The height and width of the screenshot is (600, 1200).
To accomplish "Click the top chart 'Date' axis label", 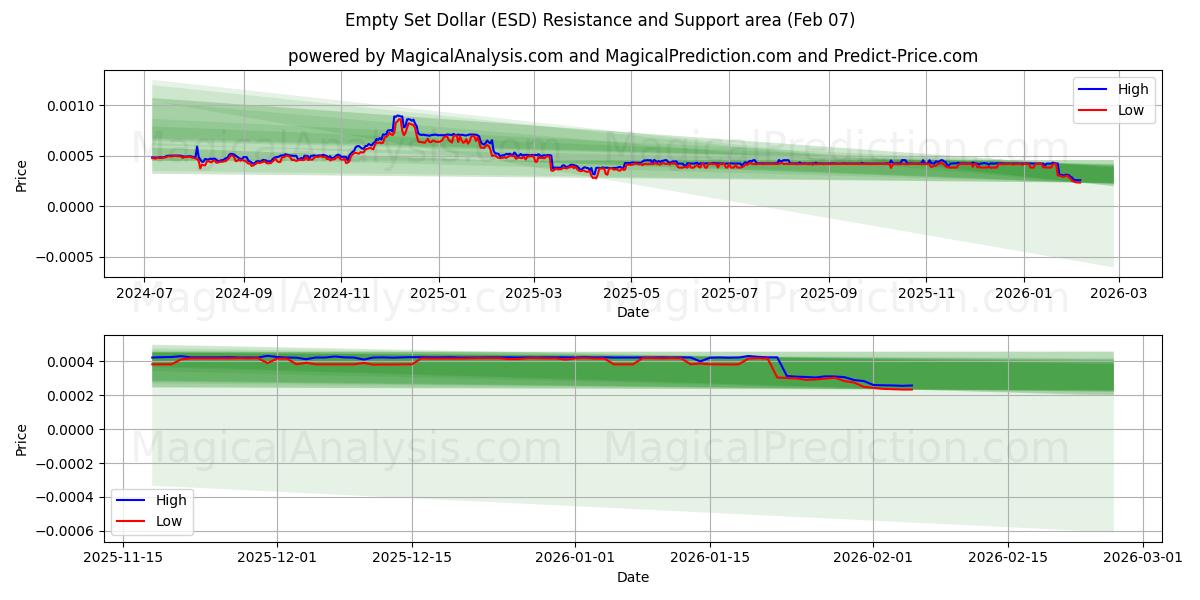I will tap(633, 312).
